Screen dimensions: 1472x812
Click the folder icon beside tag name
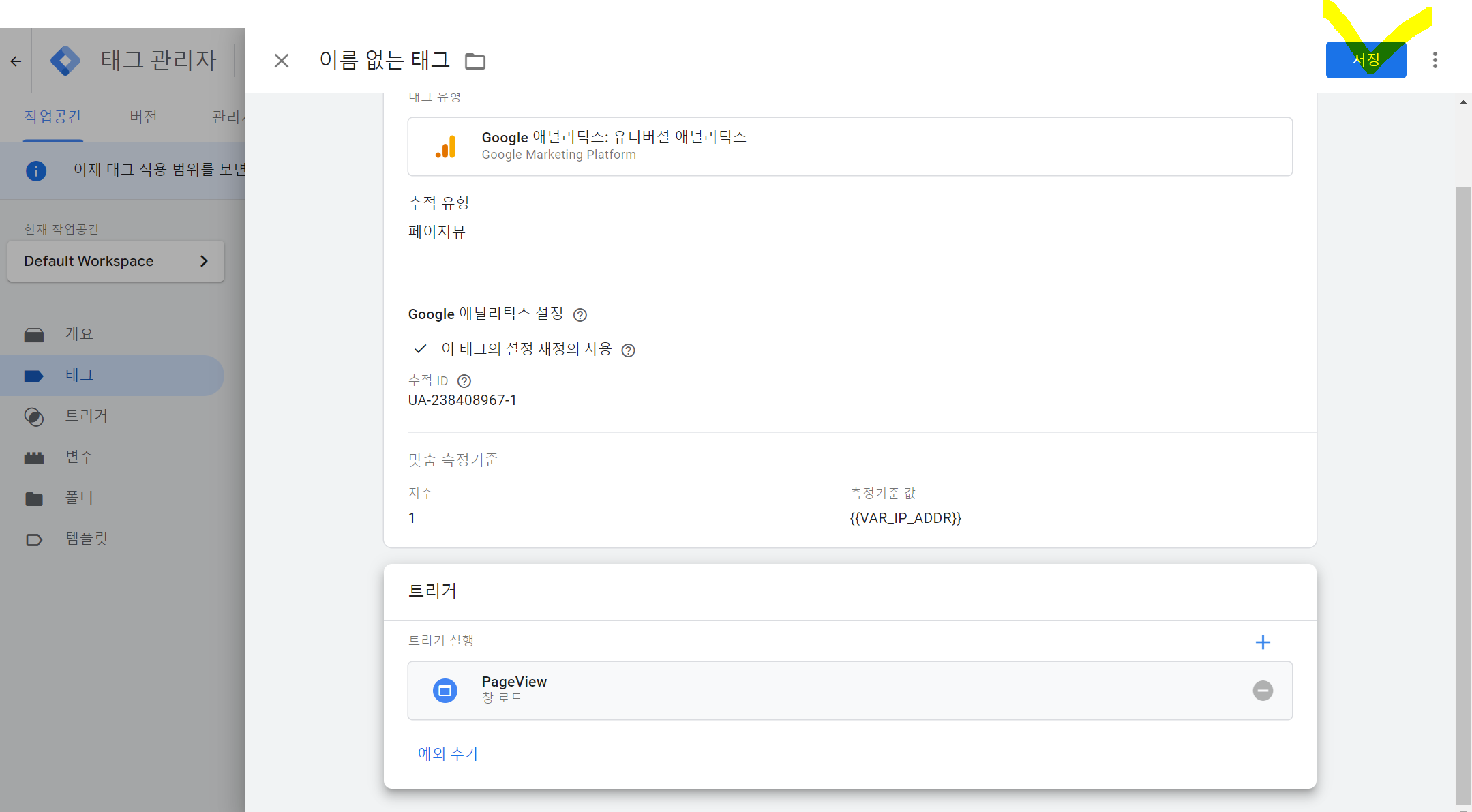point(475,61)
